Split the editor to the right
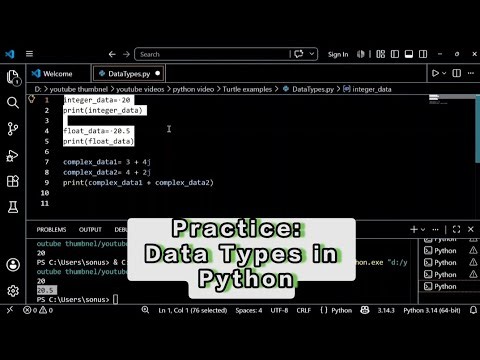Viewport: 480px width, 360px height. pos(456,73)
